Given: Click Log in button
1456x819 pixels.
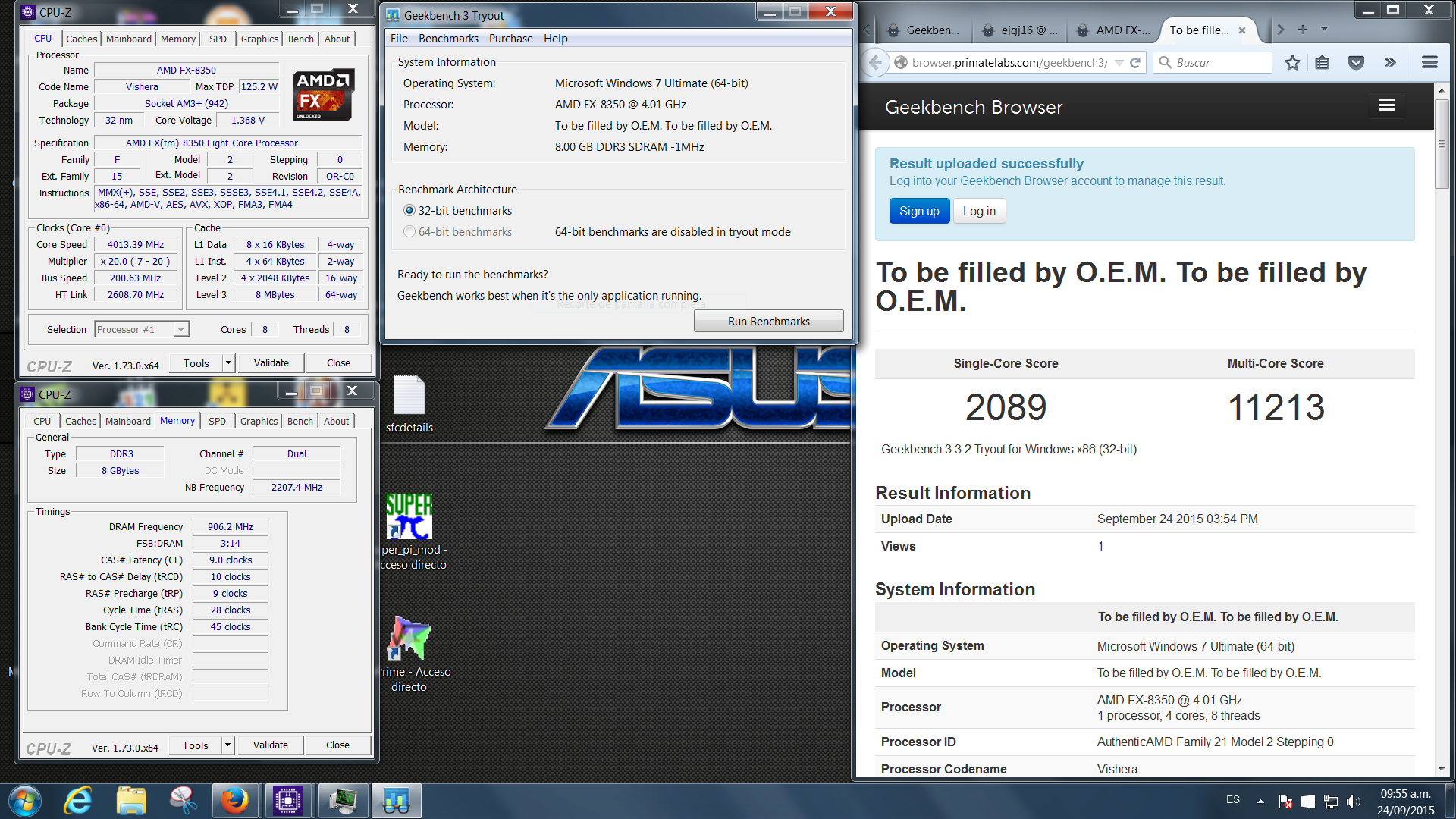Looking at the screenshot, I should 979,211.
